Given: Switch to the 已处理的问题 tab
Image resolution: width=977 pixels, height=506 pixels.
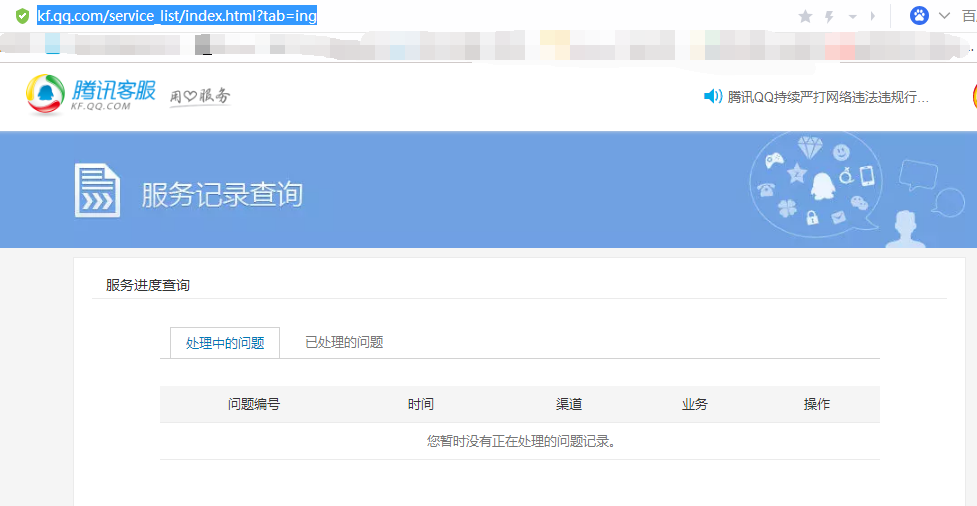Looking at the screenshot, I should tap(344, 342).
